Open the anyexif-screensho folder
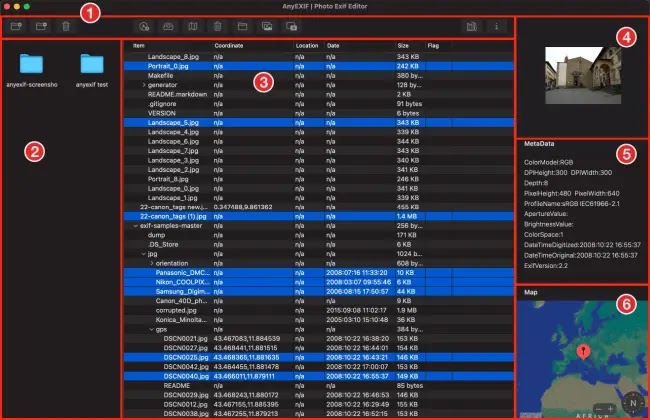This screenshot has width=650, height=420. [32, 70]
